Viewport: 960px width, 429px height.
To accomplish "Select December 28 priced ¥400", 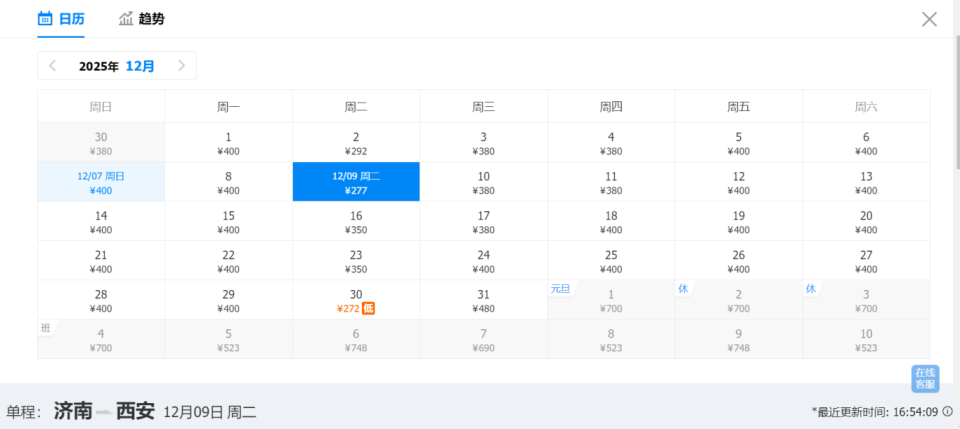I will [x=101, y=300].
